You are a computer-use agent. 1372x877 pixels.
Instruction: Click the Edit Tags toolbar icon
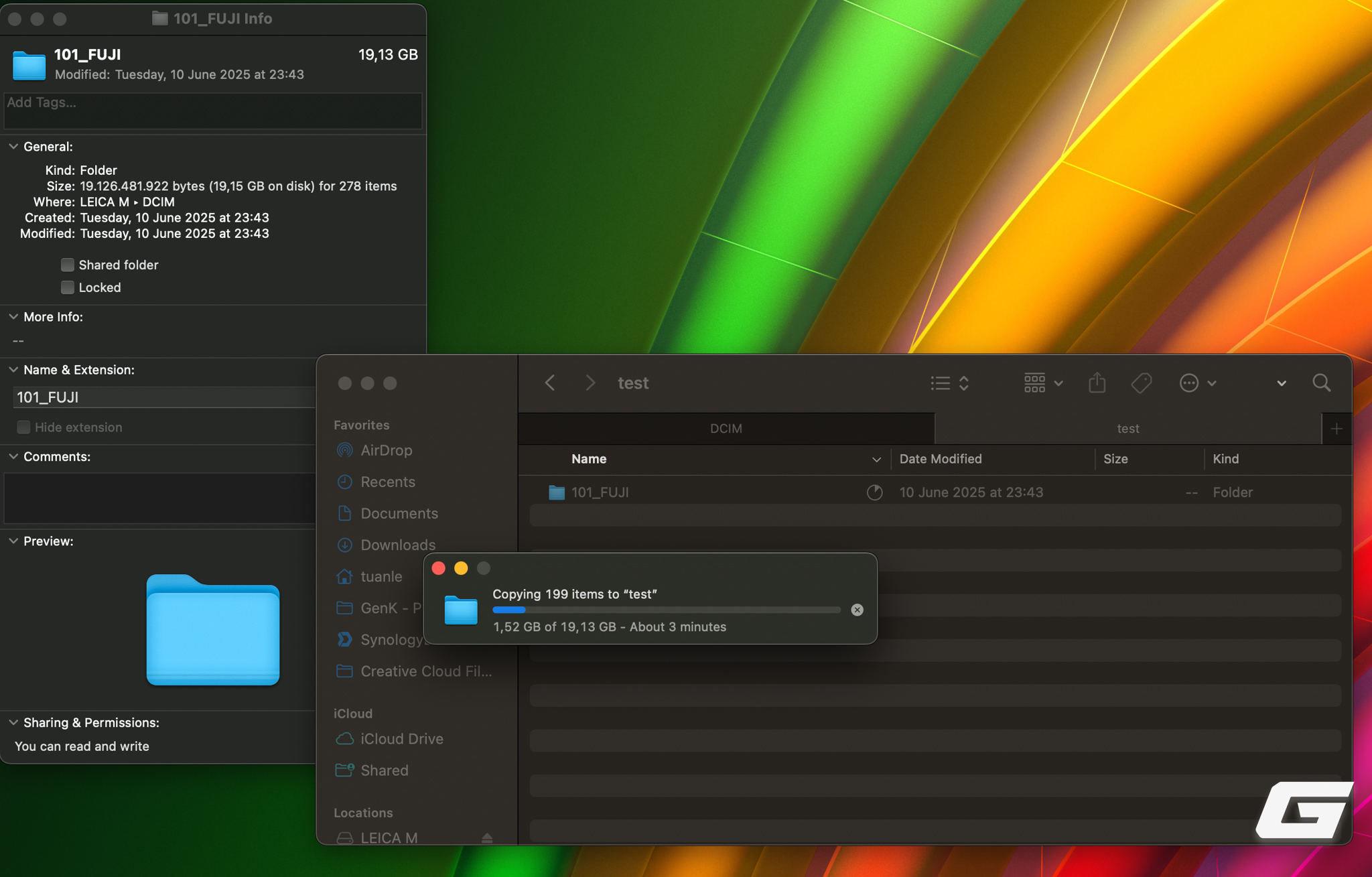click(x=1141, y=383)
